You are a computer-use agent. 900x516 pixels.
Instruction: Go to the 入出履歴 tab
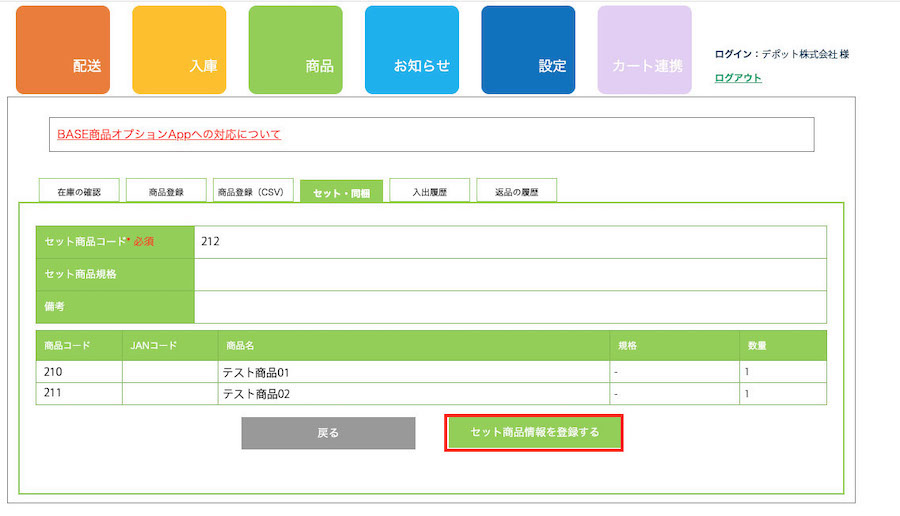tap(429, 191)
